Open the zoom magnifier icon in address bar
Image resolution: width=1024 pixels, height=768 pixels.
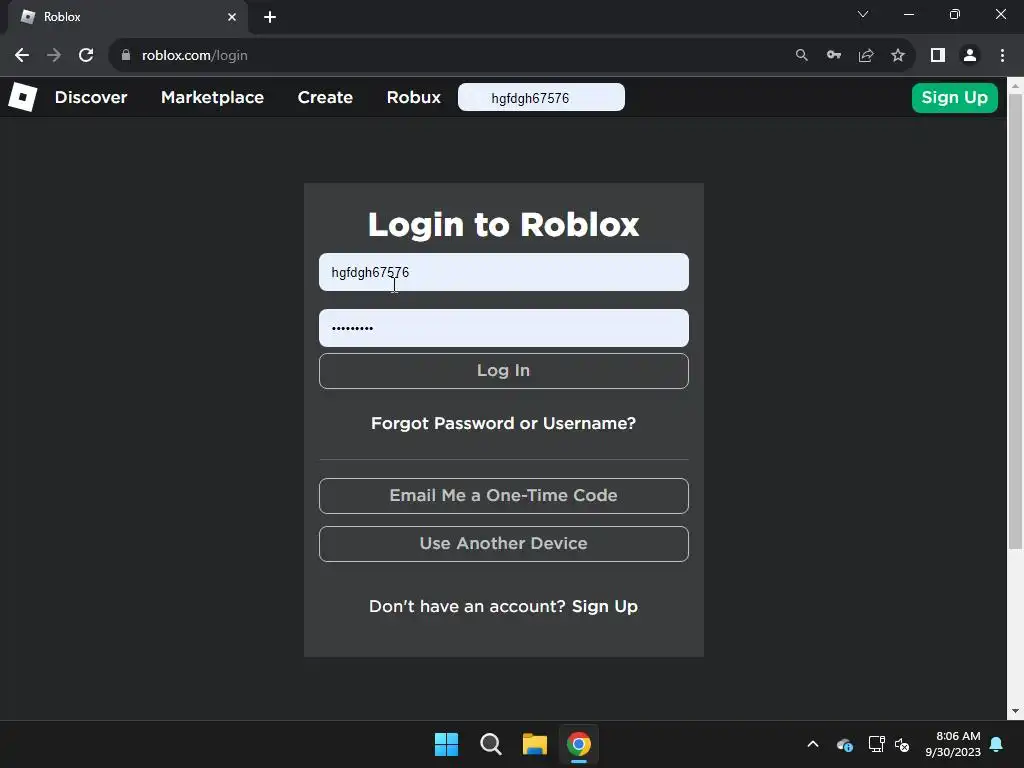[x=801, y=56]
